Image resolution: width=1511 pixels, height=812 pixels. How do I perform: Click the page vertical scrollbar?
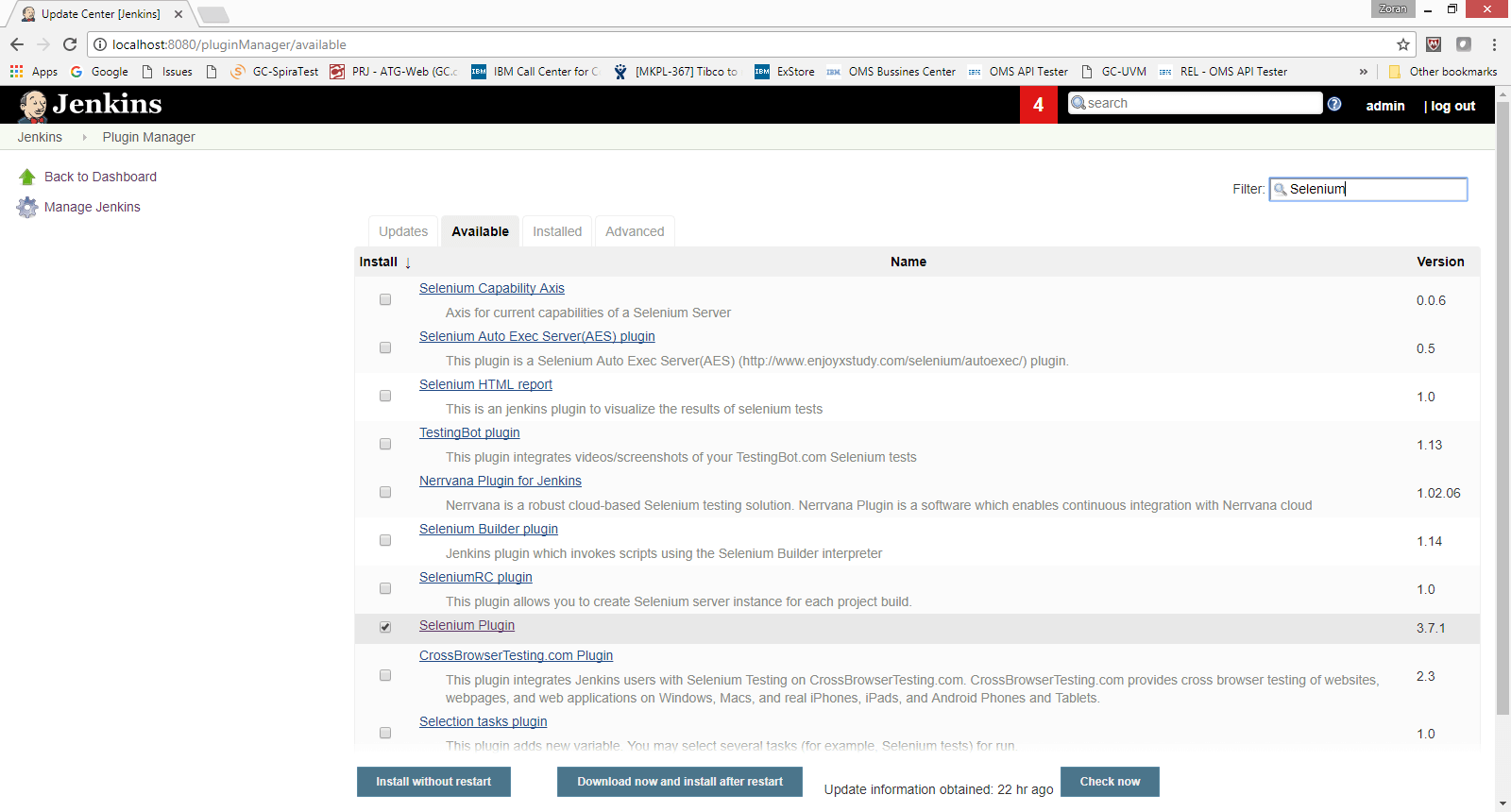point(1503,406)
